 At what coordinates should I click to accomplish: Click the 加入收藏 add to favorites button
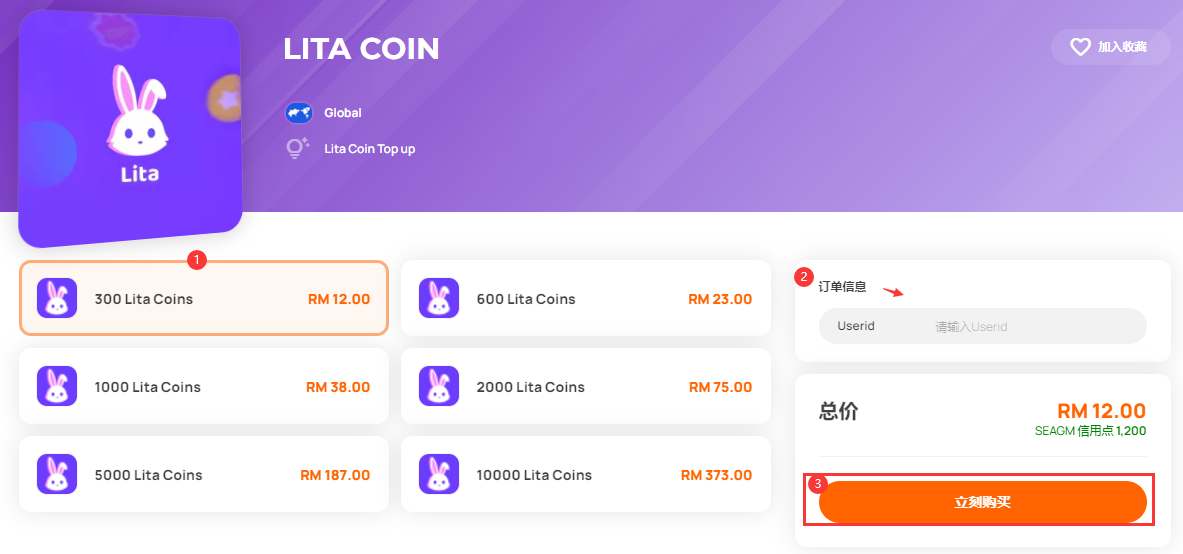coord(1111,47)
